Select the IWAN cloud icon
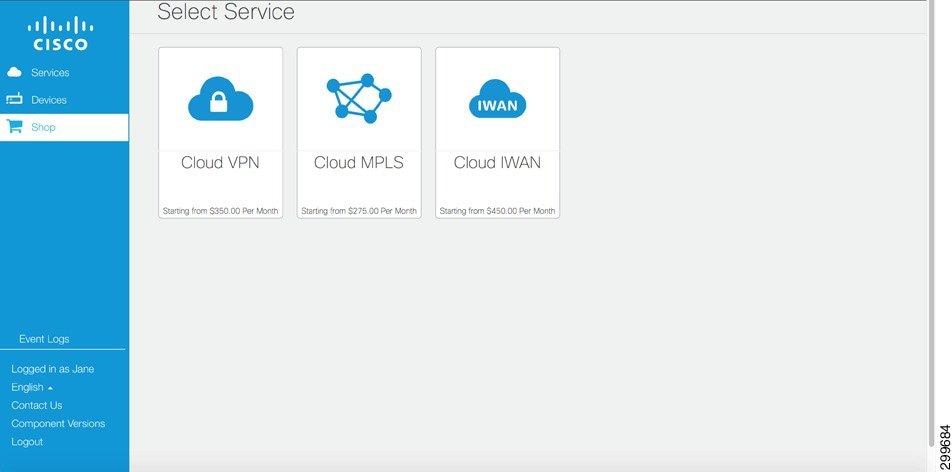Screen dimensions: 952x472 coord(497,99)
